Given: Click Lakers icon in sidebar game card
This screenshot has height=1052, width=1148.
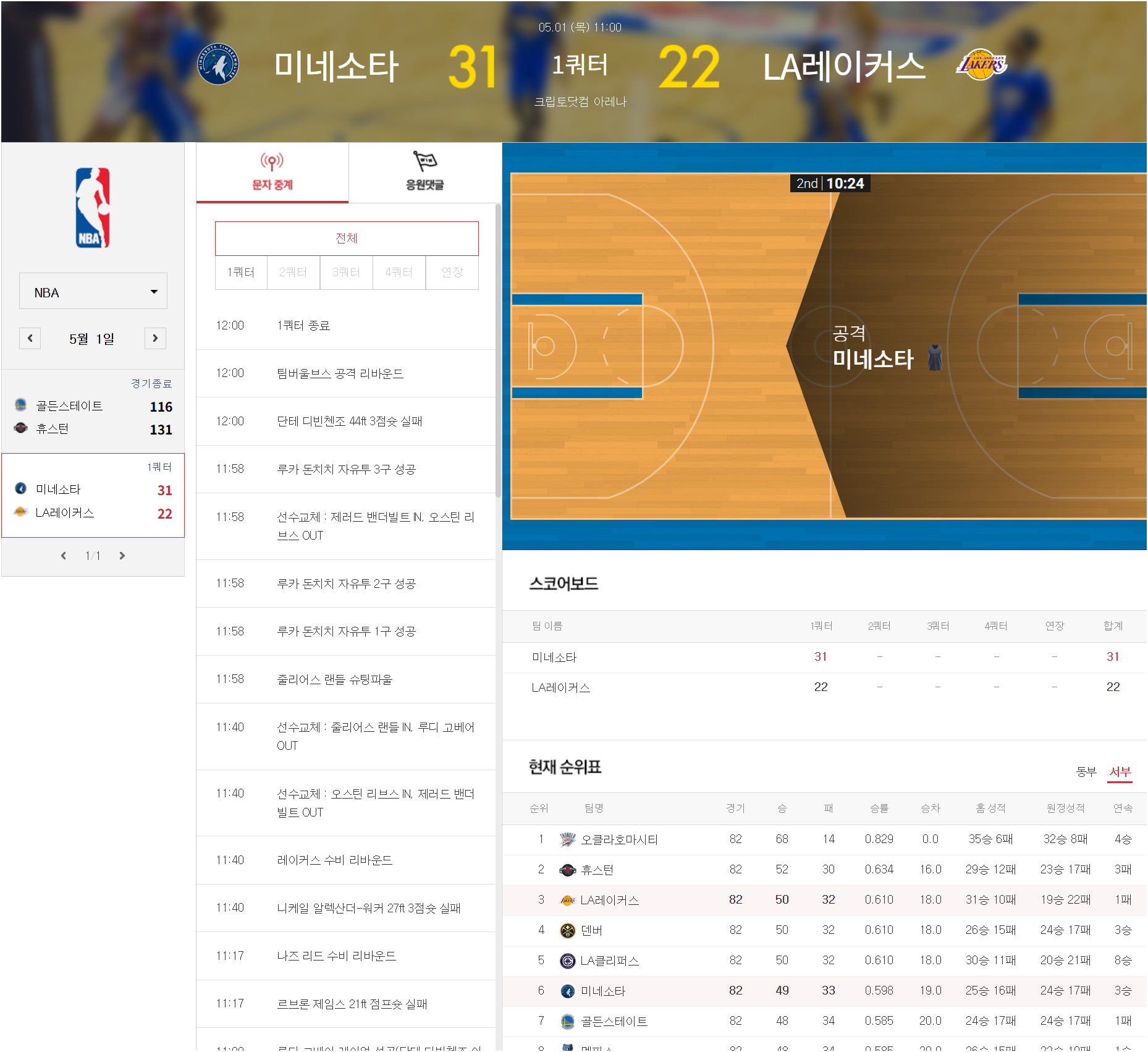Looking at the screenshot, I should point(20,512).
